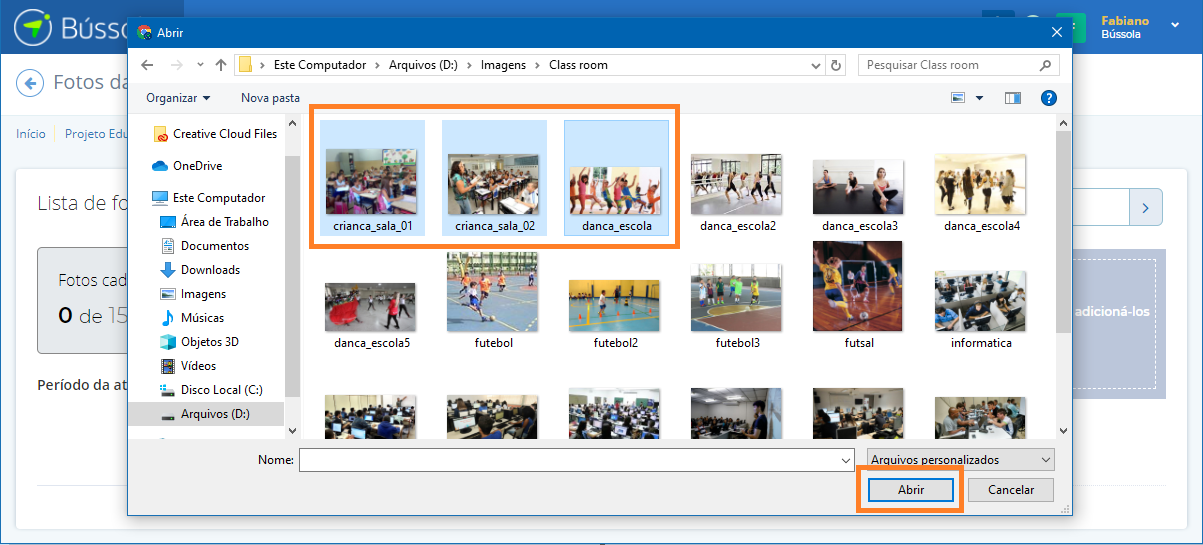This screenshot has width=1203, height=545.
Task: Click the magnifier search icon
Action: (1046, 65)
